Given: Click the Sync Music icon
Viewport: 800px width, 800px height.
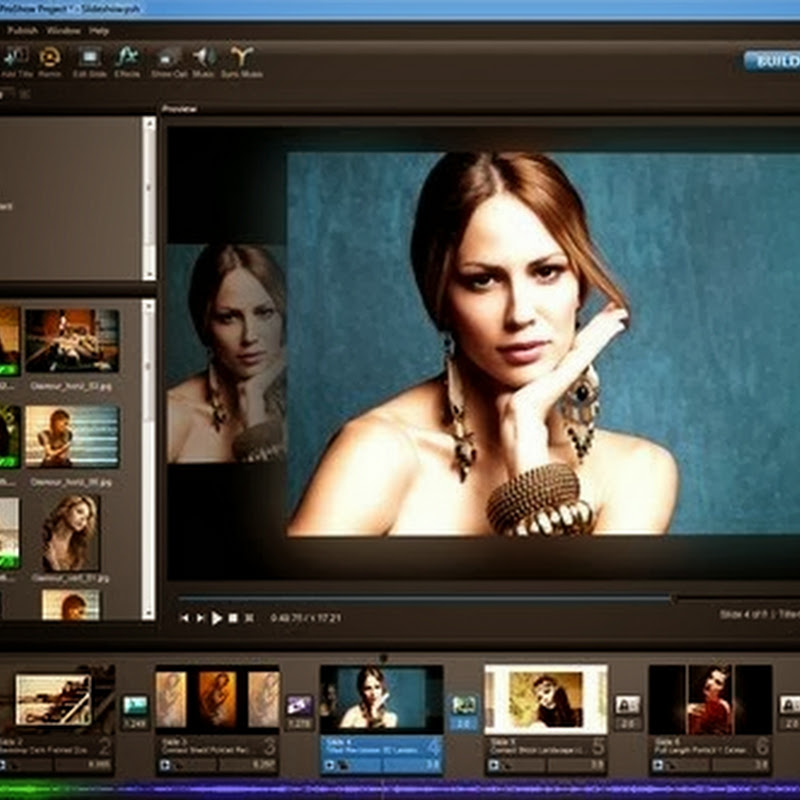Looking at the screenshot, I should 240,59.
